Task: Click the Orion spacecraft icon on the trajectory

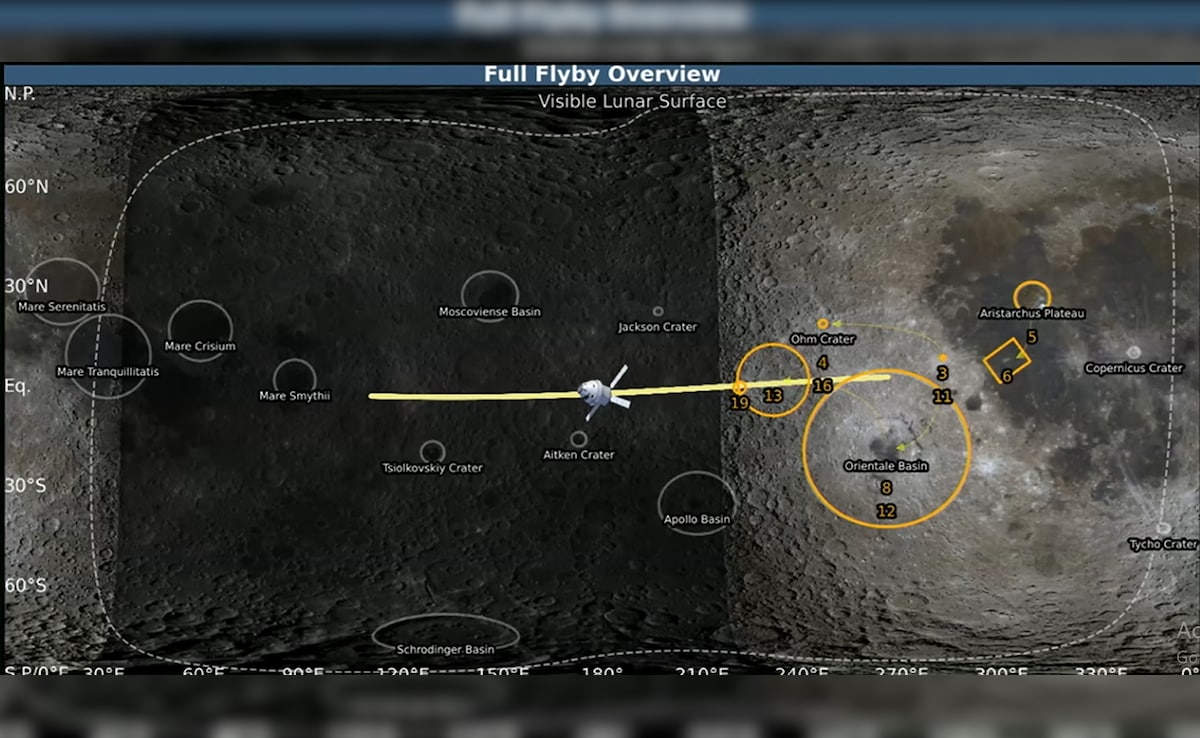Action: [x=598, y=394]
